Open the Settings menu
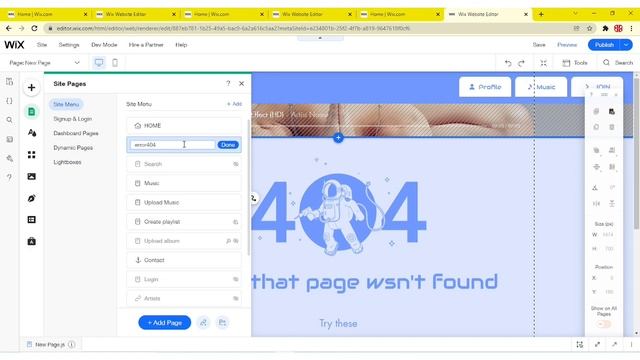This screenshot has height=360, width=640. tap(69, 45)
